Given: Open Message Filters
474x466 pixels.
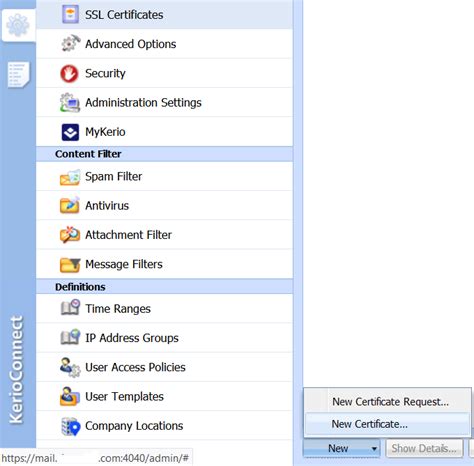Looking at the screenshot, I should pos(164,264).
